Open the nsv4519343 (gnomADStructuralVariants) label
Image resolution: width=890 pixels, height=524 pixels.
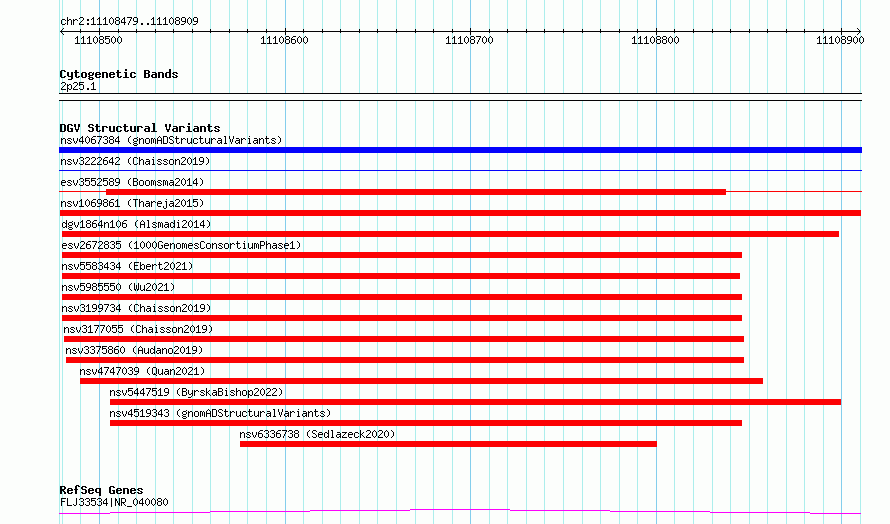pyautogui.click(x=220, y=413)
